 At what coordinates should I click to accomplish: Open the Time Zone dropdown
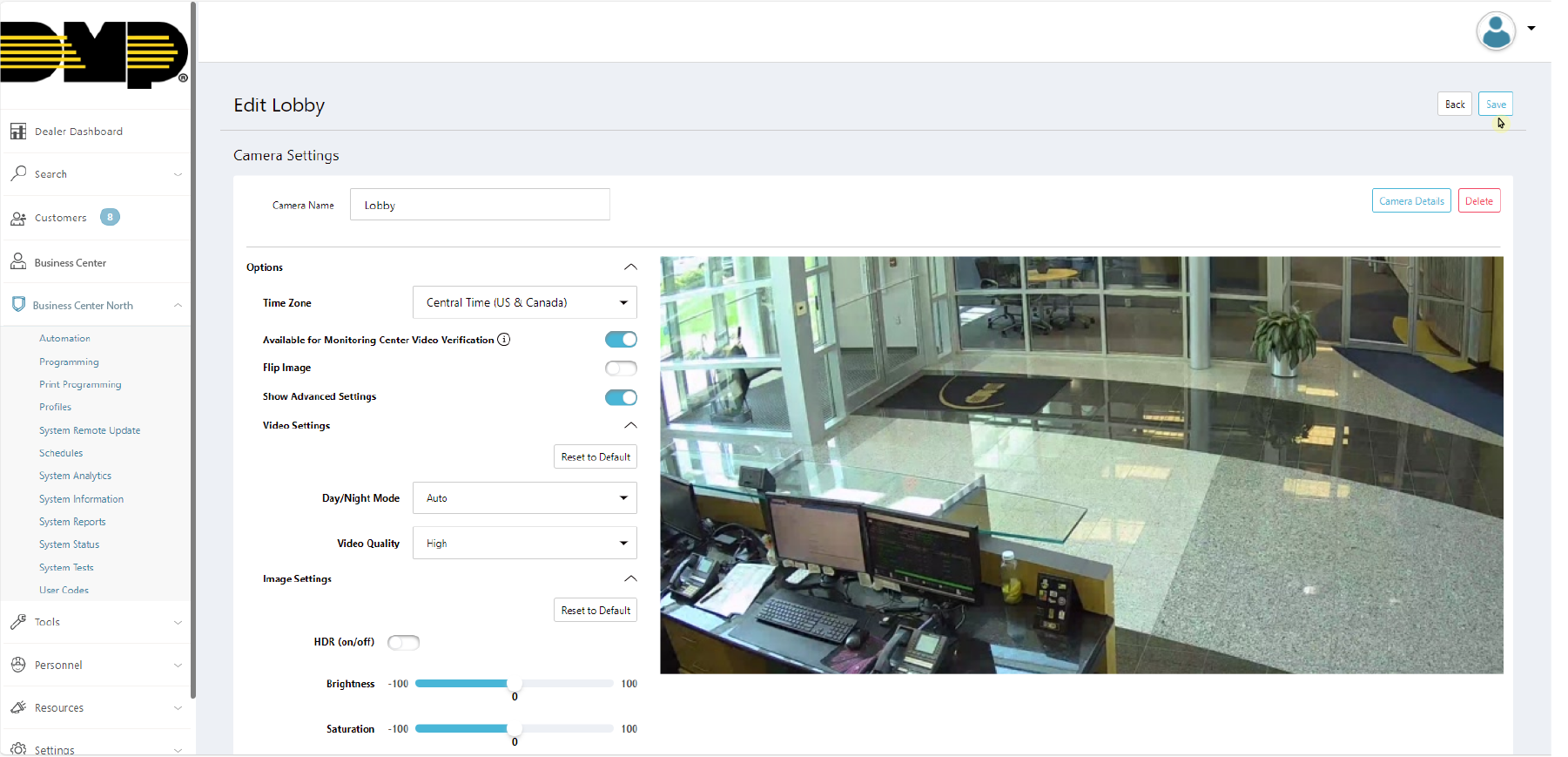coord(524,302)
